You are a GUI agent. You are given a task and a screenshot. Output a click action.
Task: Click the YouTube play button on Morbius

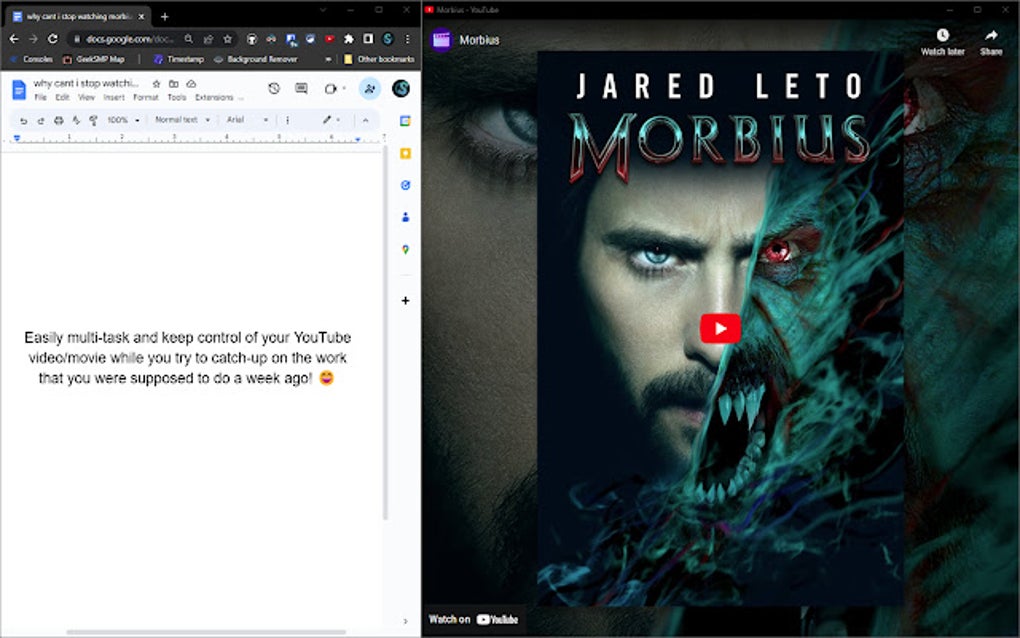pyautogui.click(x=720, y=329)
